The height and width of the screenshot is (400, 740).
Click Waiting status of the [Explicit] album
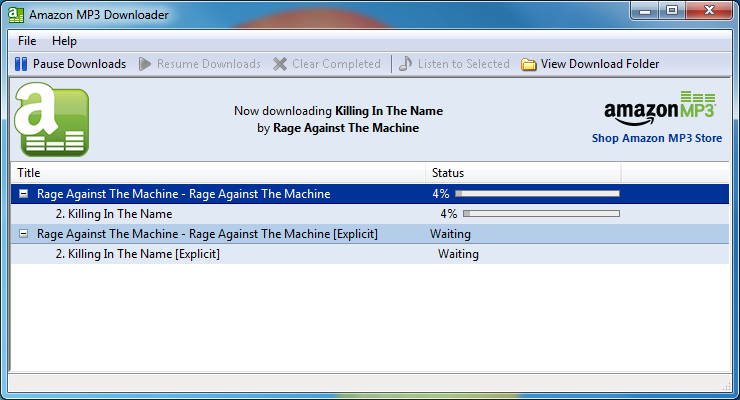click(450, 234)
